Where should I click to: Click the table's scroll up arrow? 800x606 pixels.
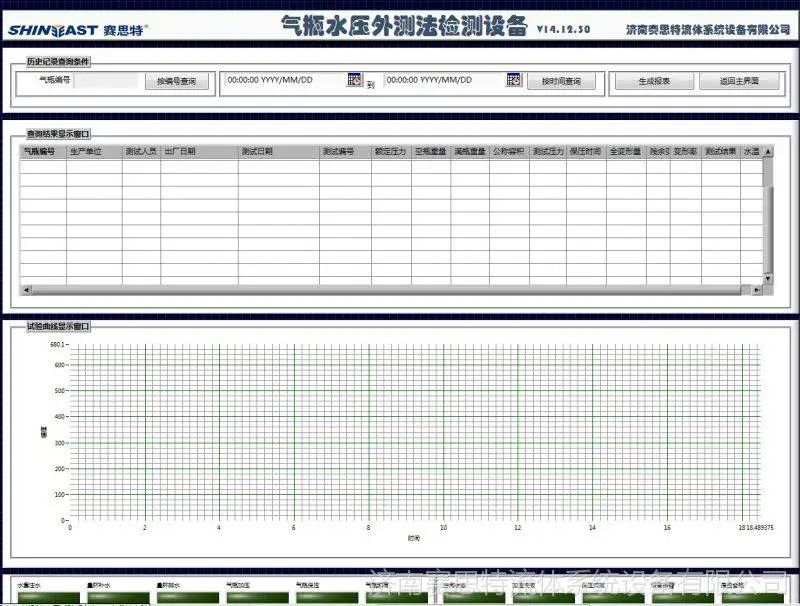[x=768, y=152]
